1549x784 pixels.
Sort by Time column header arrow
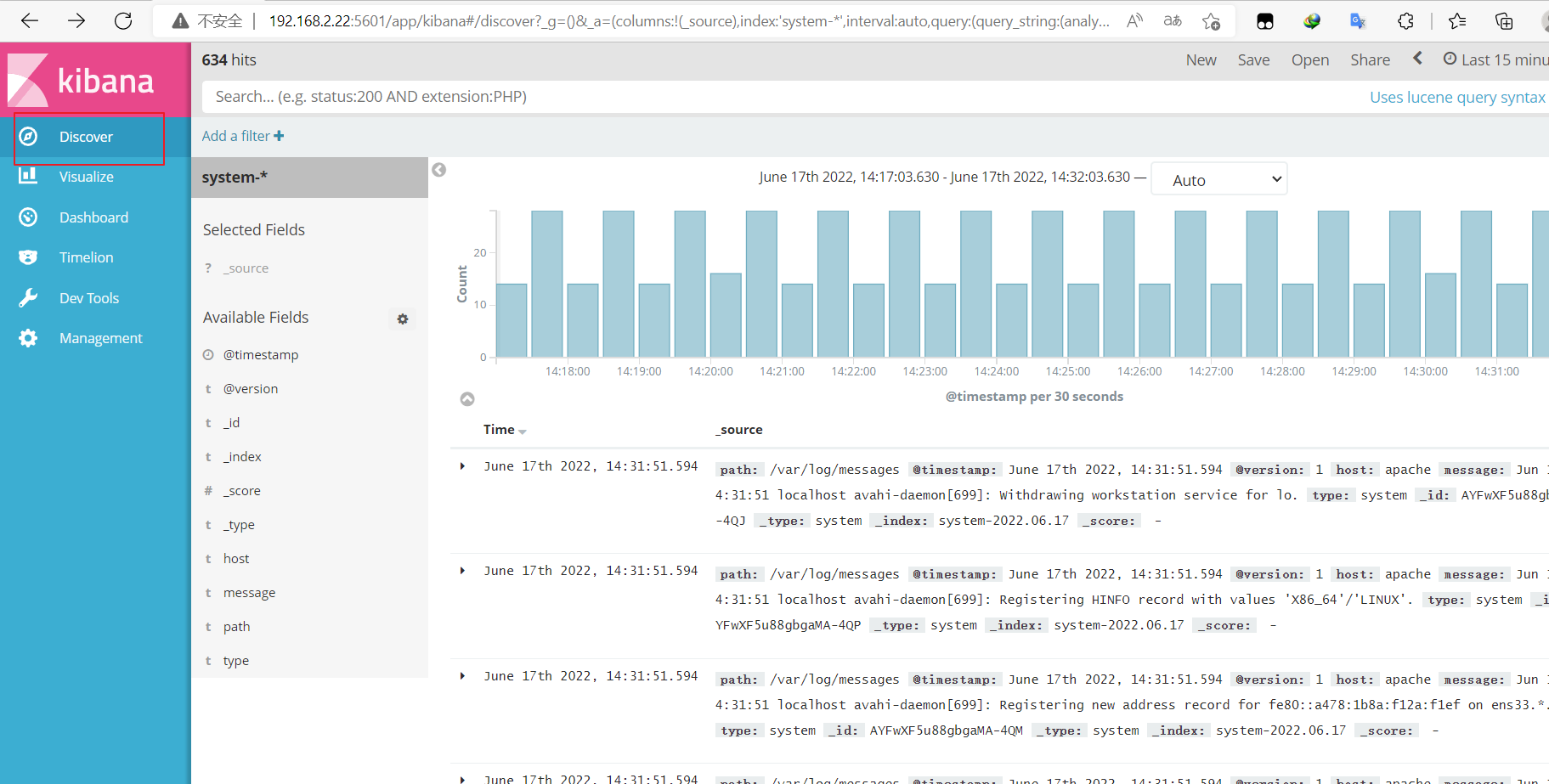522,431
